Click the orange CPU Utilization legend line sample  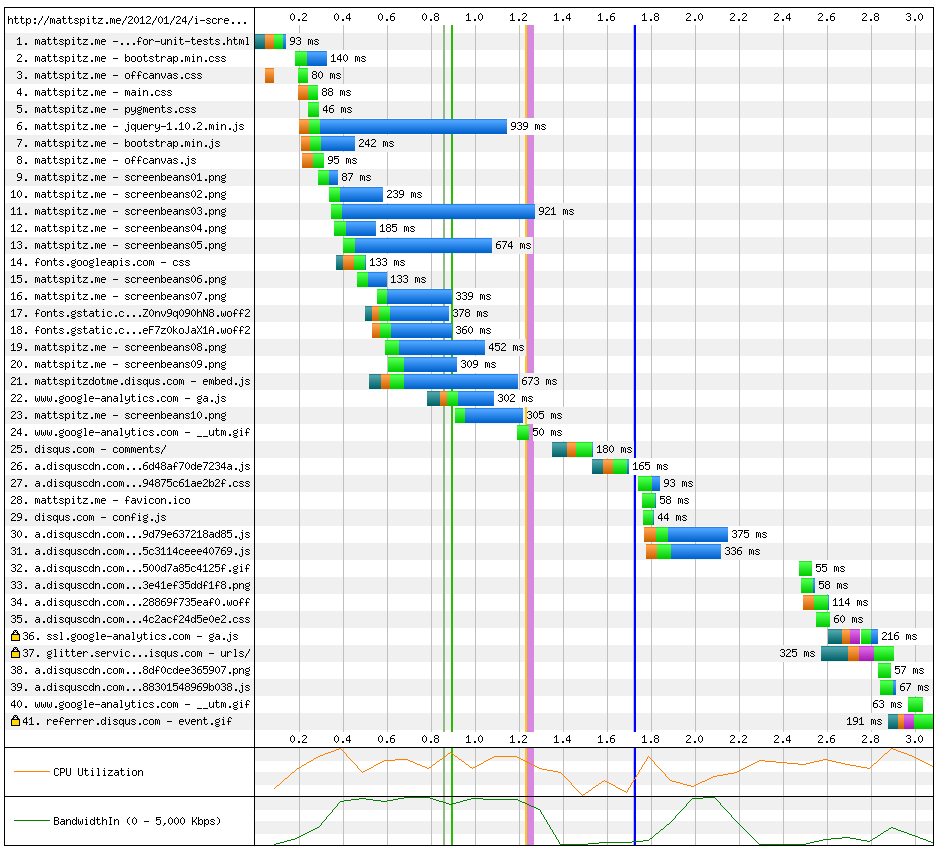31,772
